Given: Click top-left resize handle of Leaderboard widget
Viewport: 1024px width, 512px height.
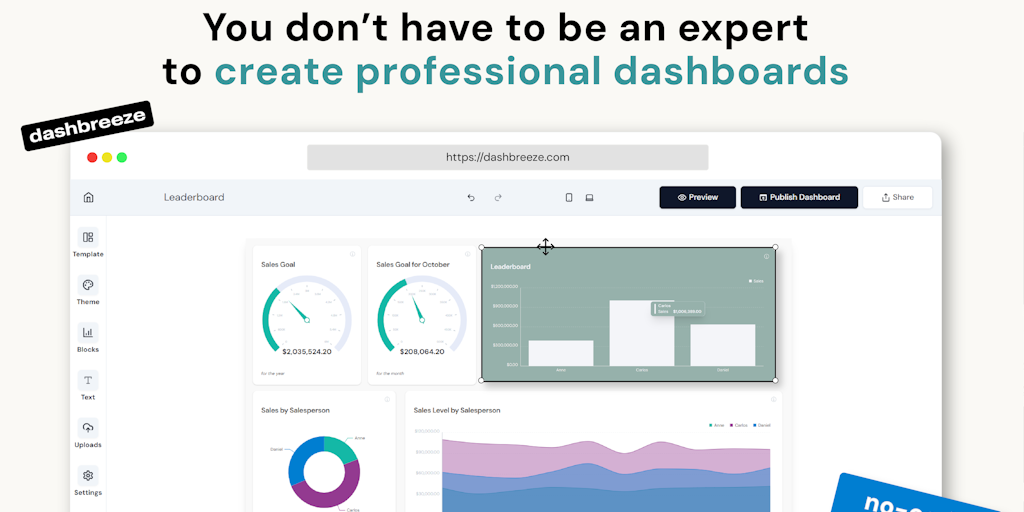Looking at the screenshot, I should click(482, 248).
